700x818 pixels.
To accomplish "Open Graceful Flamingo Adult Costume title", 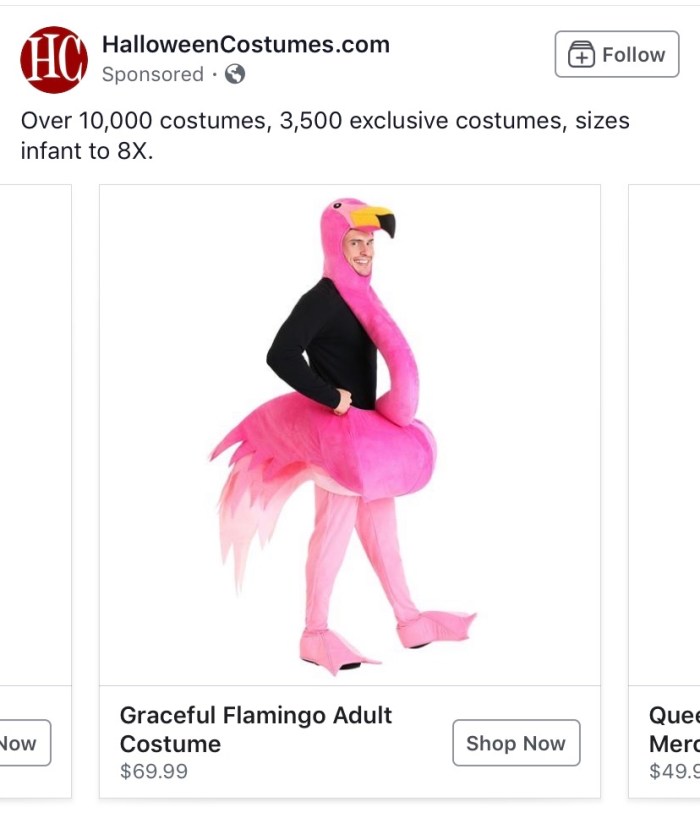I will (256, 729).
